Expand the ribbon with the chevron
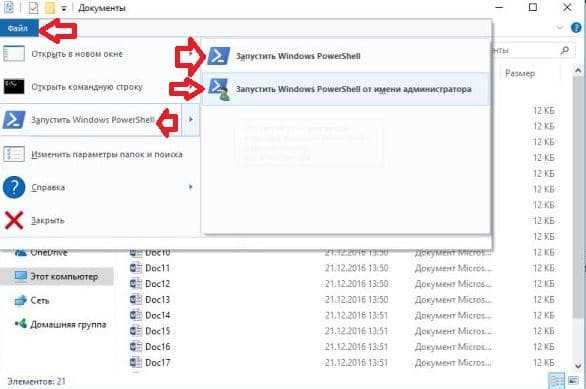Viewport: 586px width, 389px height. coord(559,28)
